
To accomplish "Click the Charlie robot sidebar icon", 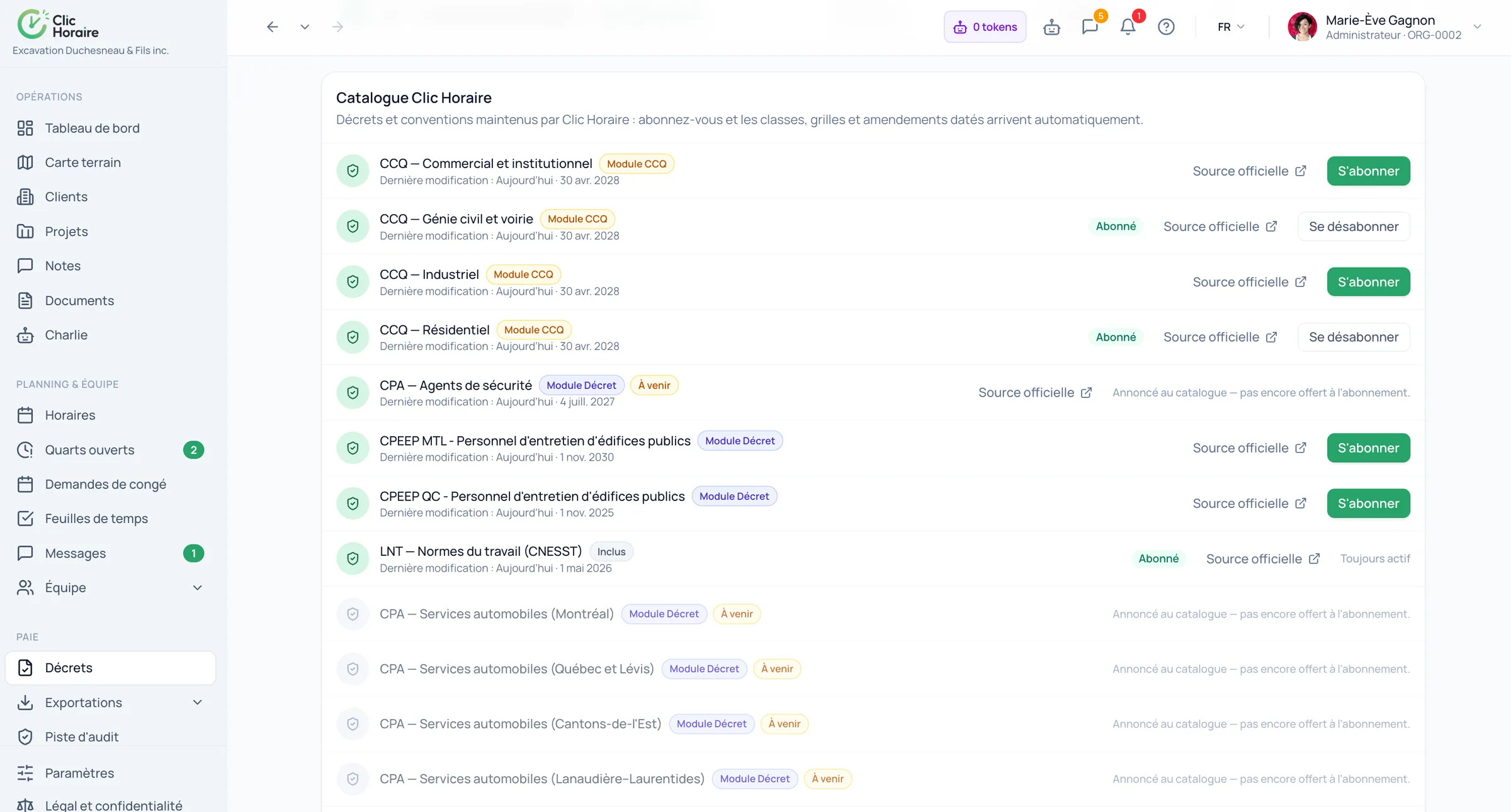I will point(25,336).
